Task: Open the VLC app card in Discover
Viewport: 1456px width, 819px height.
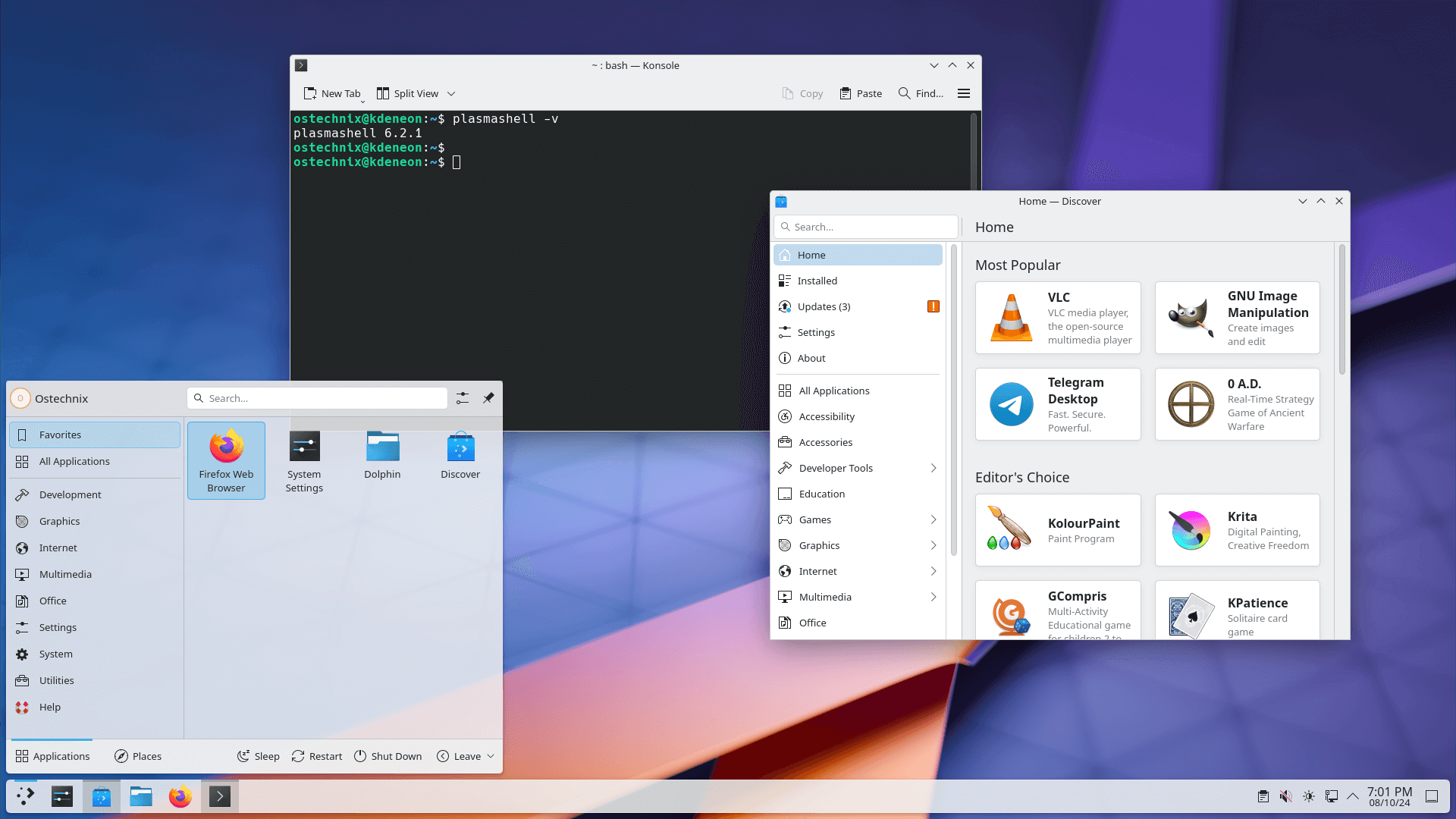Action: [x=1058, y=318]
